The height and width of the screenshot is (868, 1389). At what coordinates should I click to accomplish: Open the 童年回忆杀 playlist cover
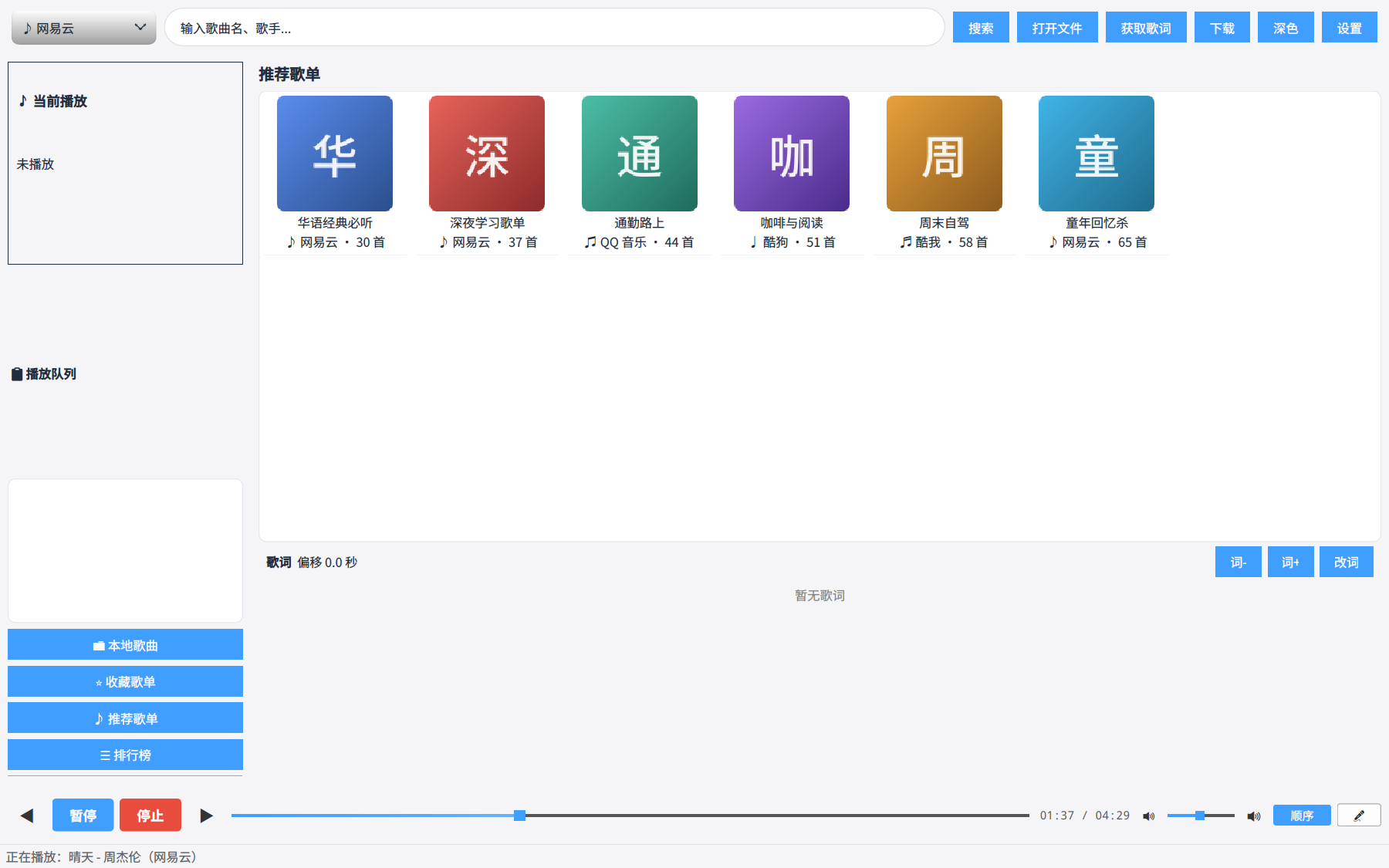tap(1097, 154)
